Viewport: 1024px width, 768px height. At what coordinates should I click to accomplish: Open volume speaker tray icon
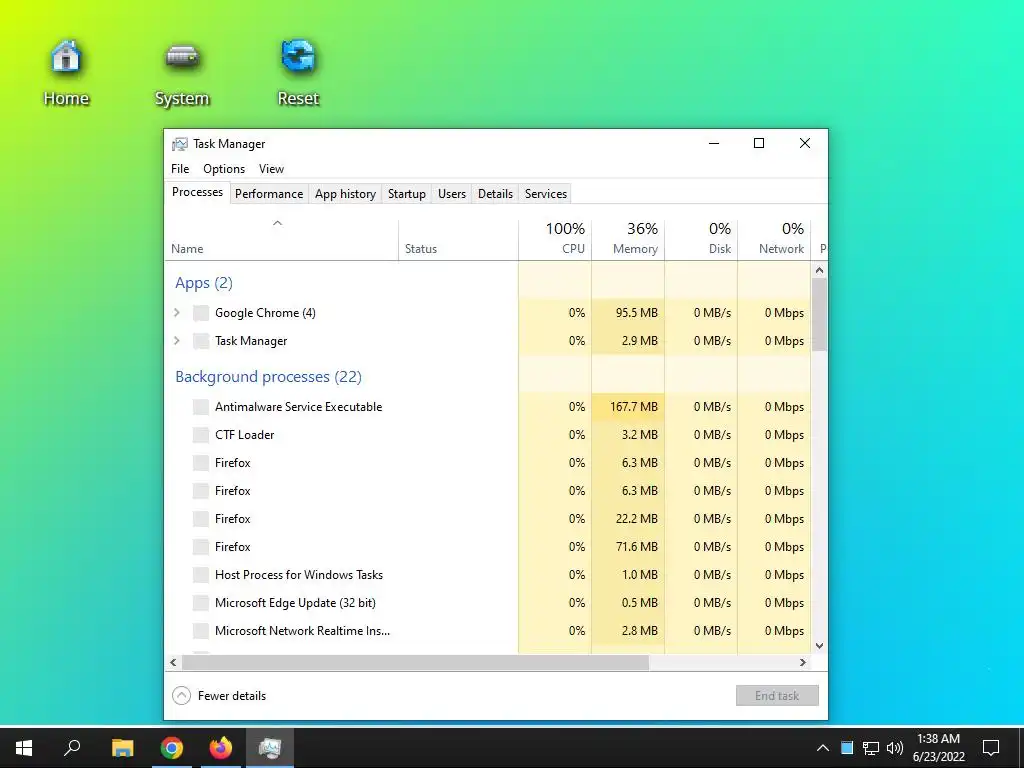[895, 748]
